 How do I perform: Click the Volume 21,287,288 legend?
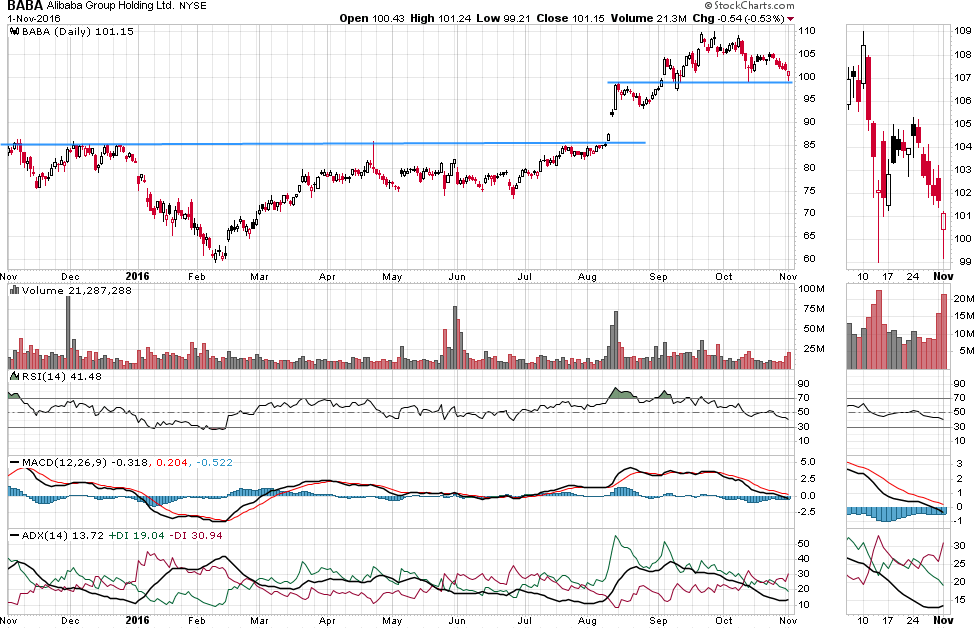pyautogui.click(x=76, y=290)
